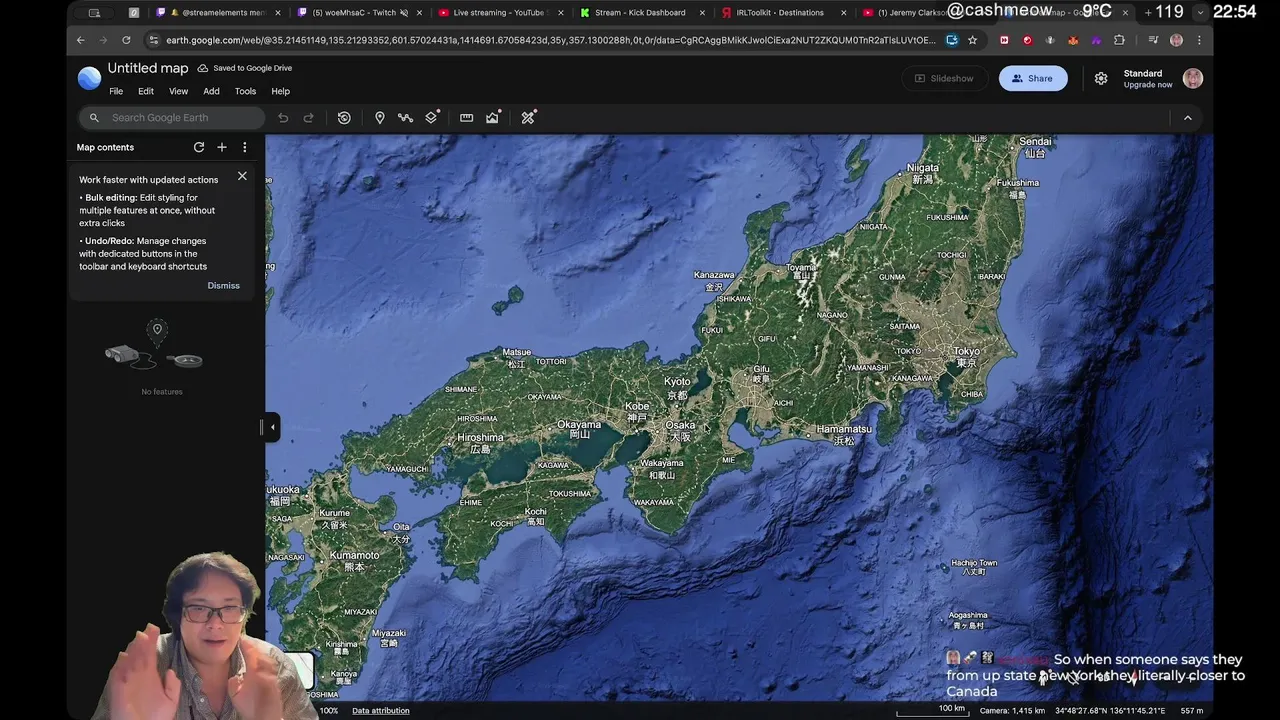Click the browser address bar URL
This screenshot has width=1280, height=720.
click(551, 40)
